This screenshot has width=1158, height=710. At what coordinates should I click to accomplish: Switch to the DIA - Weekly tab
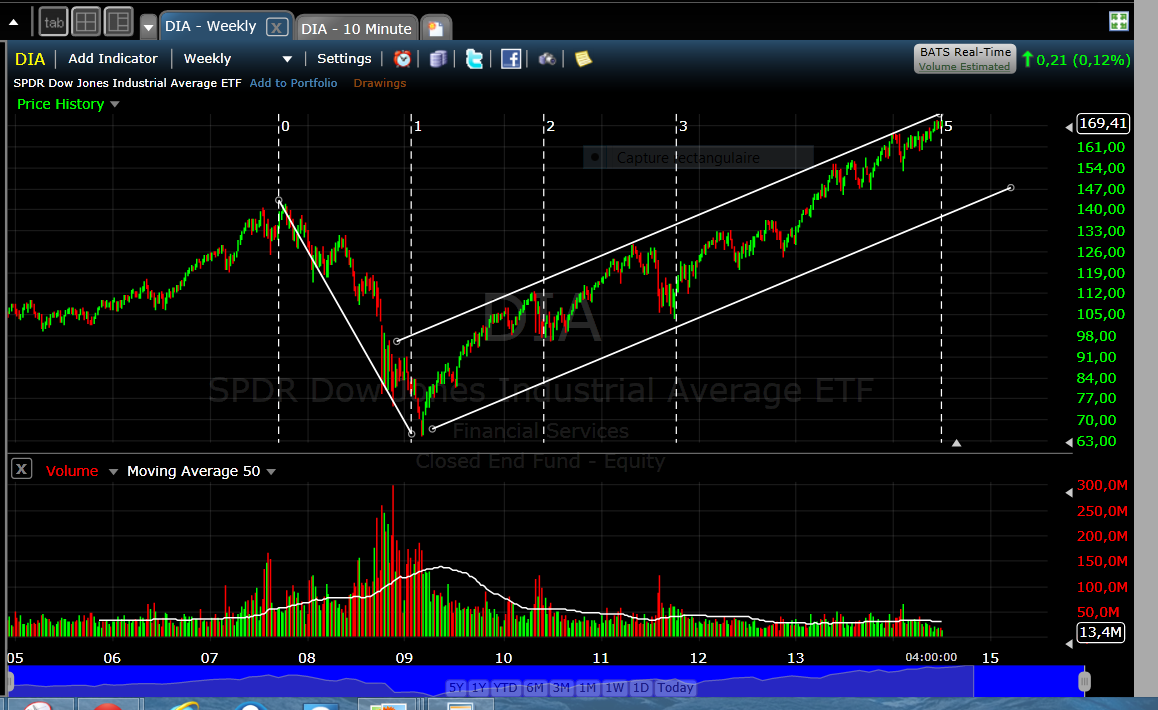210,27
